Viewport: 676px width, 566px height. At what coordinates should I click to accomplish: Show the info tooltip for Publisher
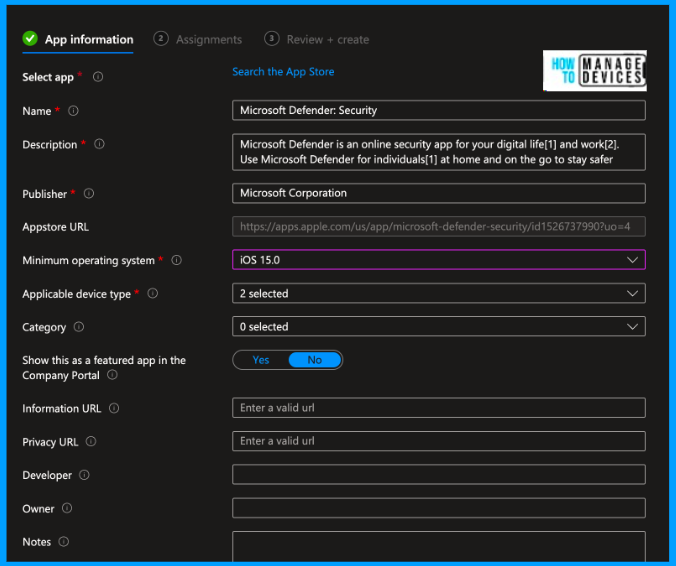click(x=89, y=194)
